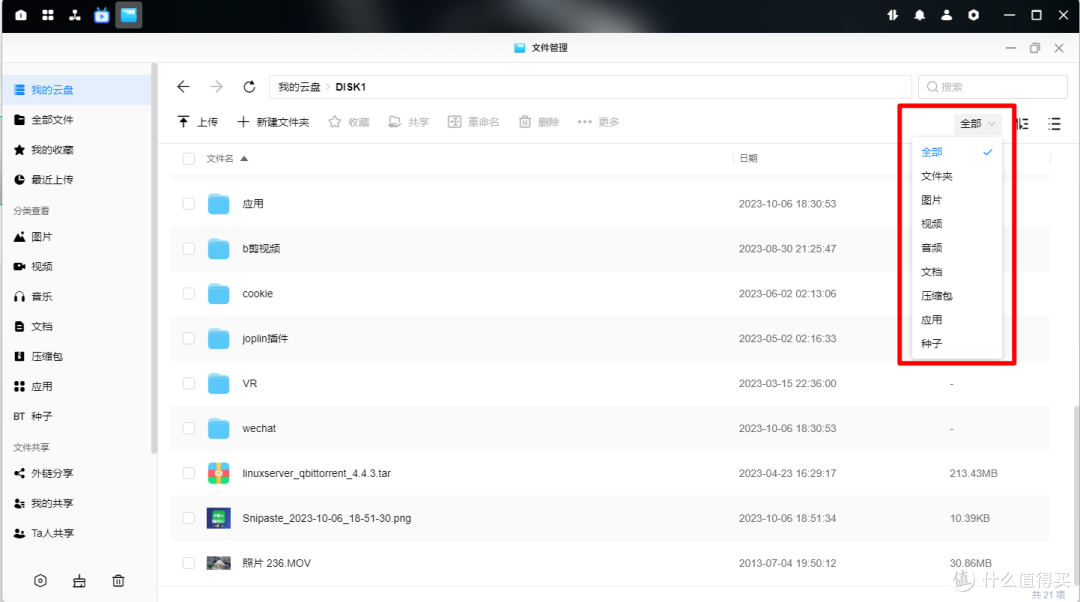Viewport: 1080px width, 602px height.
Task: Check the linuxserver_qbittorrent tar checkbox
Action: pos(189,473)
